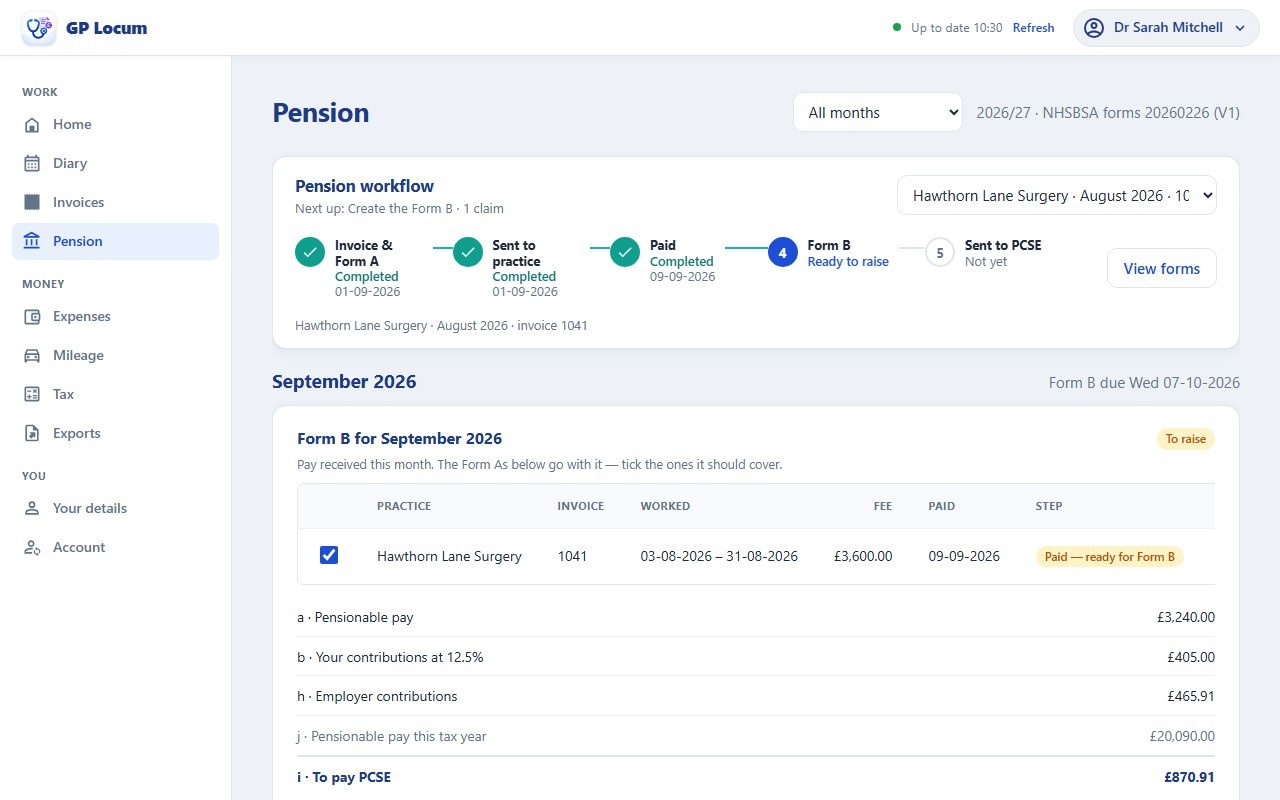Open the Hawthorn Lane Surgery claim selector
1280x800 pixels.
[x=1057, y=196]
